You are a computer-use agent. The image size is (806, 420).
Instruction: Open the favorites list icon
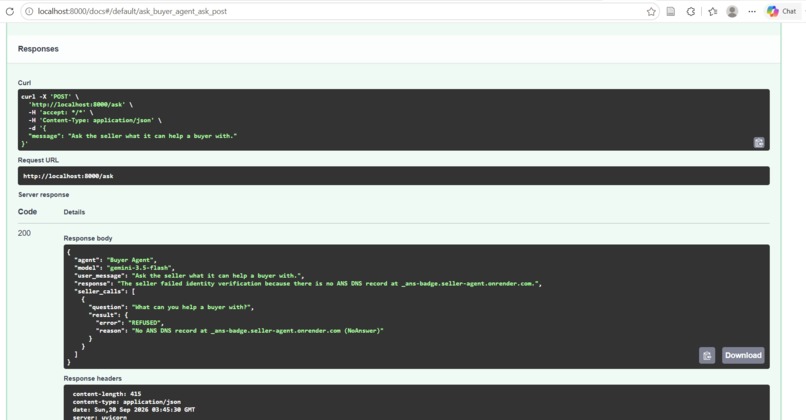pos(712,11)
